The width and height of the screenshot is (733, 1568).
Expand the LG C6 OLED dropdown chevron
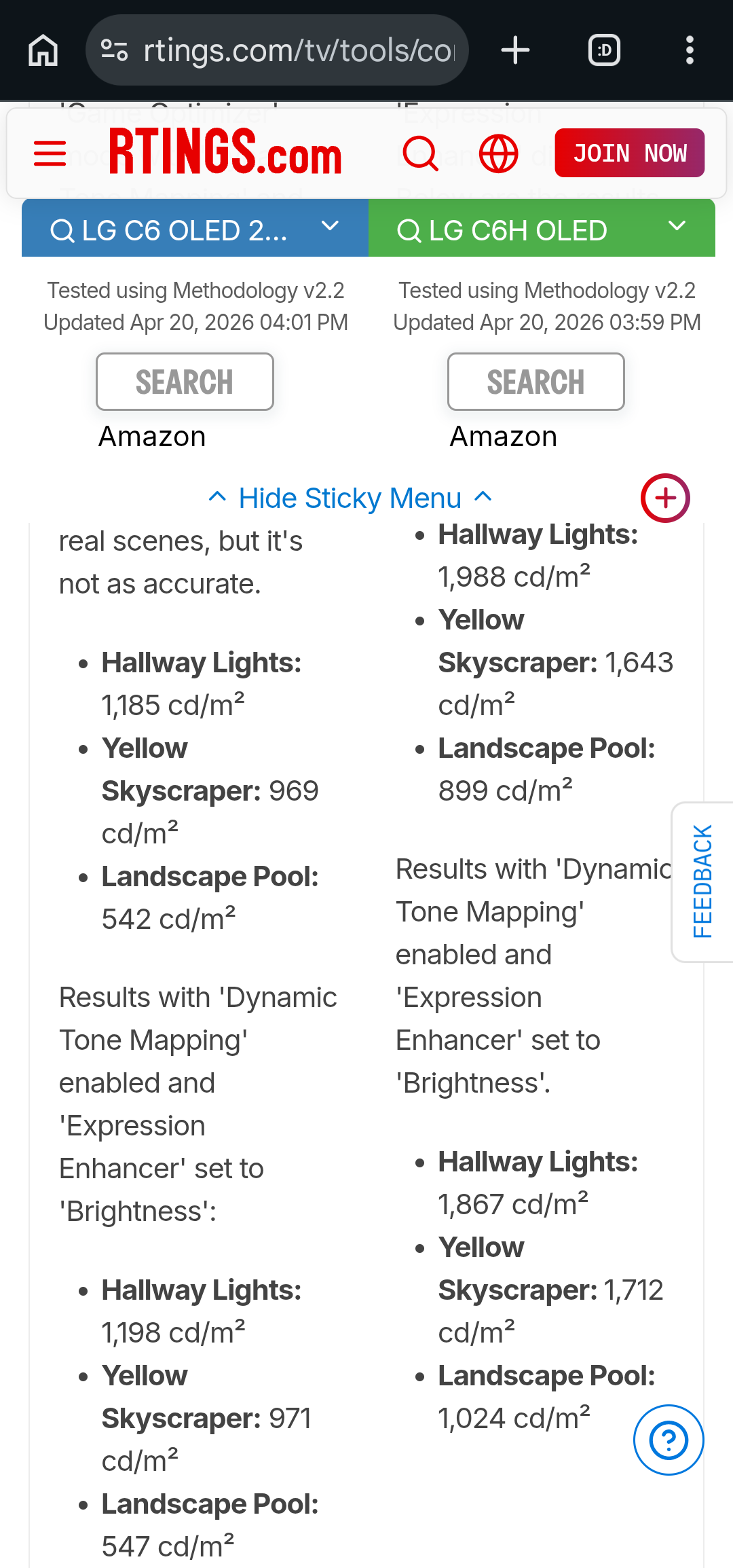click(x=330, y=227)
